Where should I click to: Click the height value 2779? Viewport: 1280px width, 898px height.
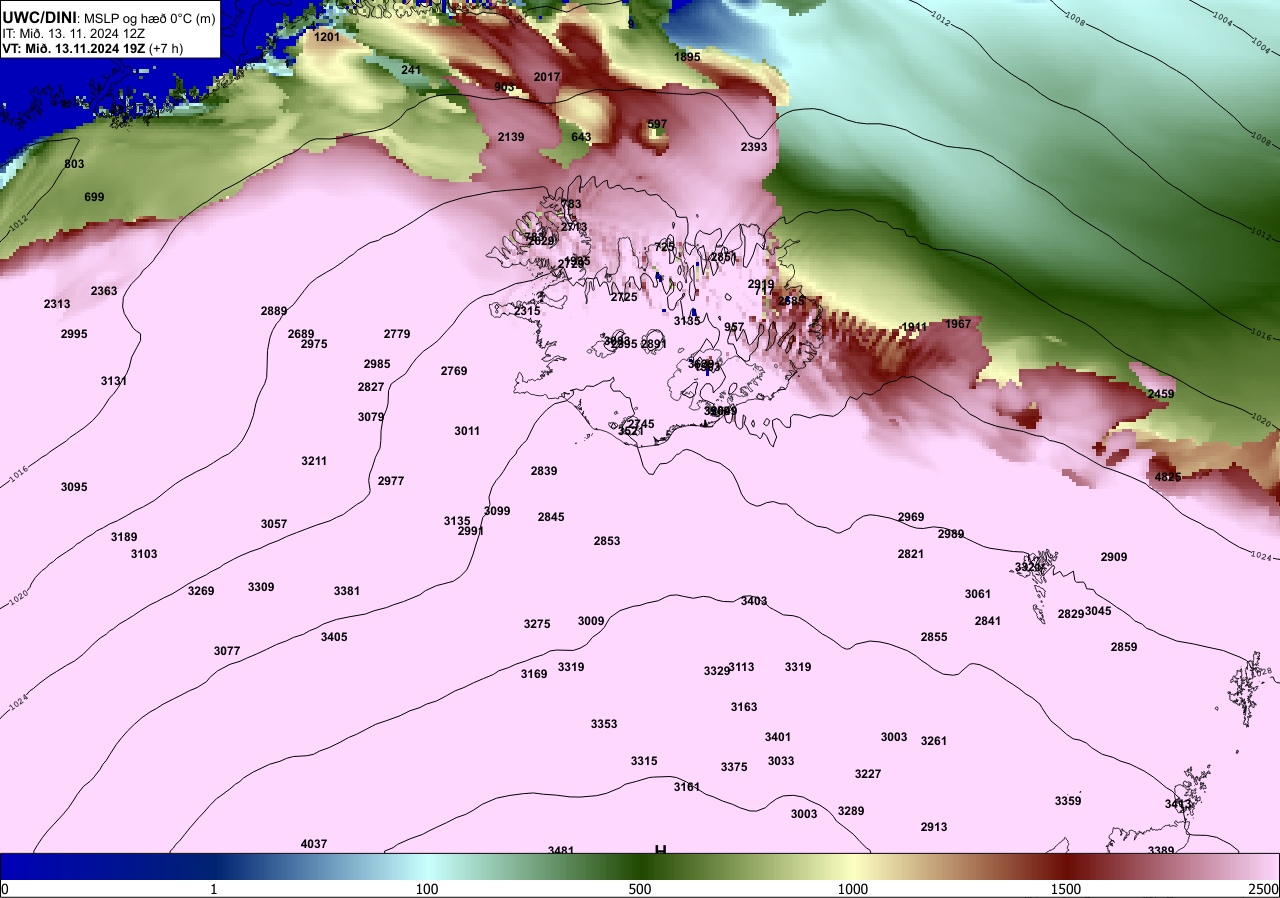397,334
